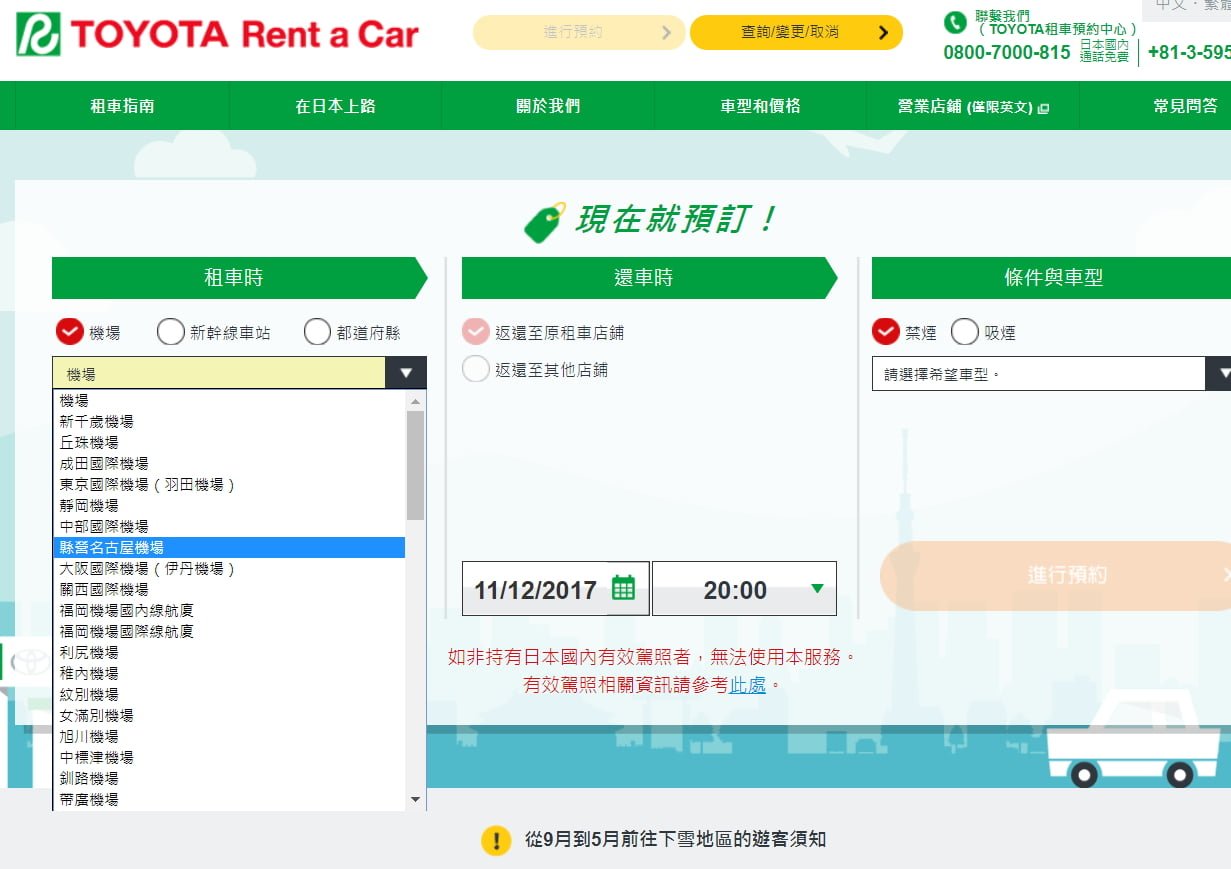The width and height of the screenshot is (1231, 869).
Task: Select the 新幹線車站 radio button
Action: [x=171, y=332]
